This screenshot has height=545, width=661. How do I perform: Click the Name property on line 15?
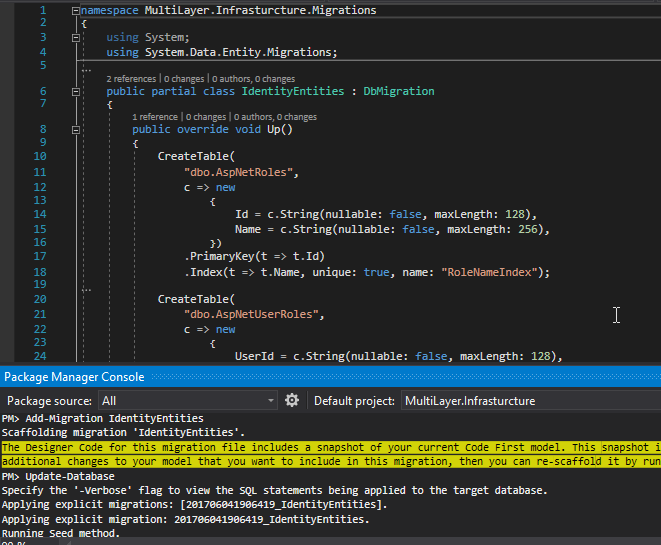click(x=248, y=229)
